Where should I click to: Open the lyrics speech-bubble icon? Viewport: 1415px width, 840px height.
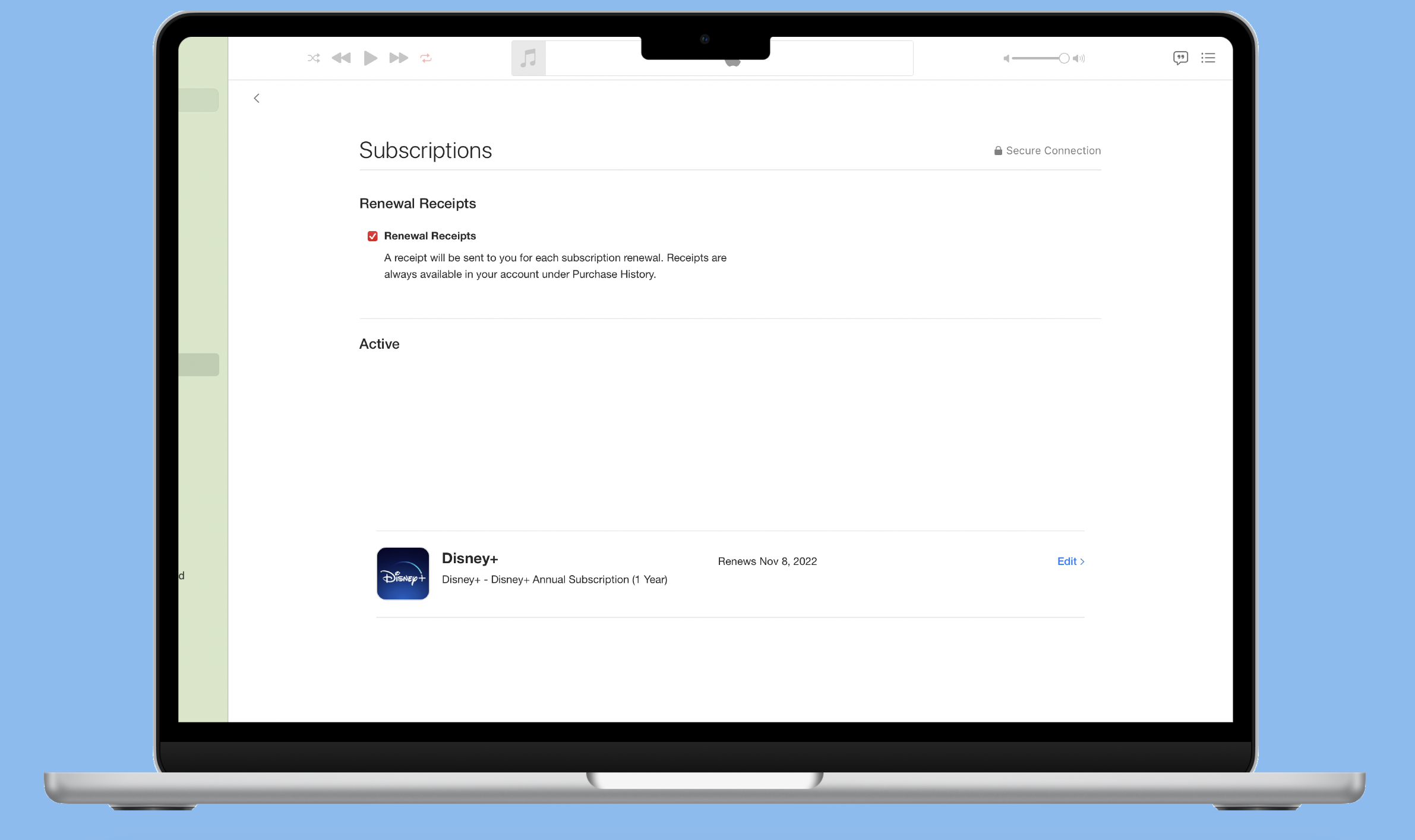tap(1180, 58)
